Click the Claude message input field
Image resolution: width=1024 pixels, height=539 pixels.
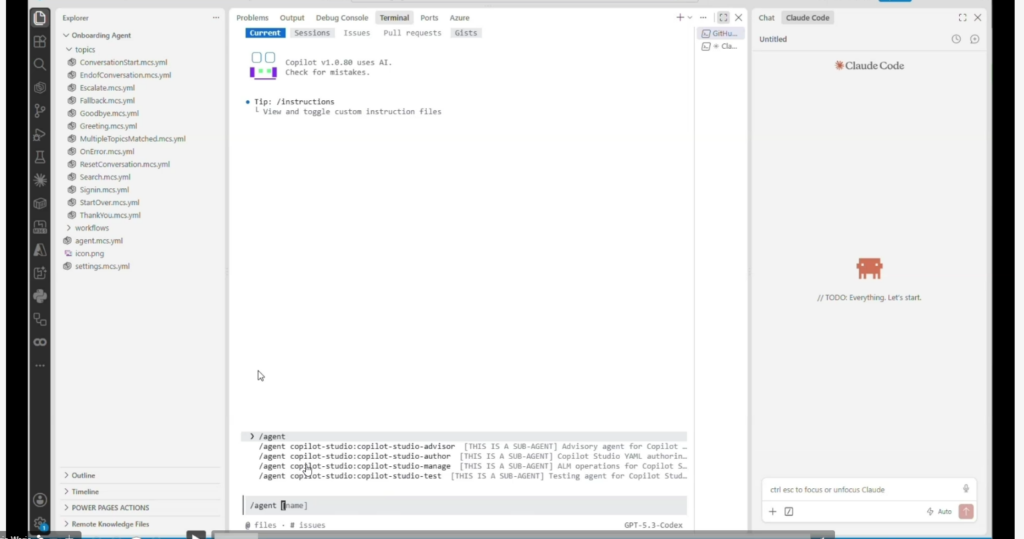tap(862, 489)
